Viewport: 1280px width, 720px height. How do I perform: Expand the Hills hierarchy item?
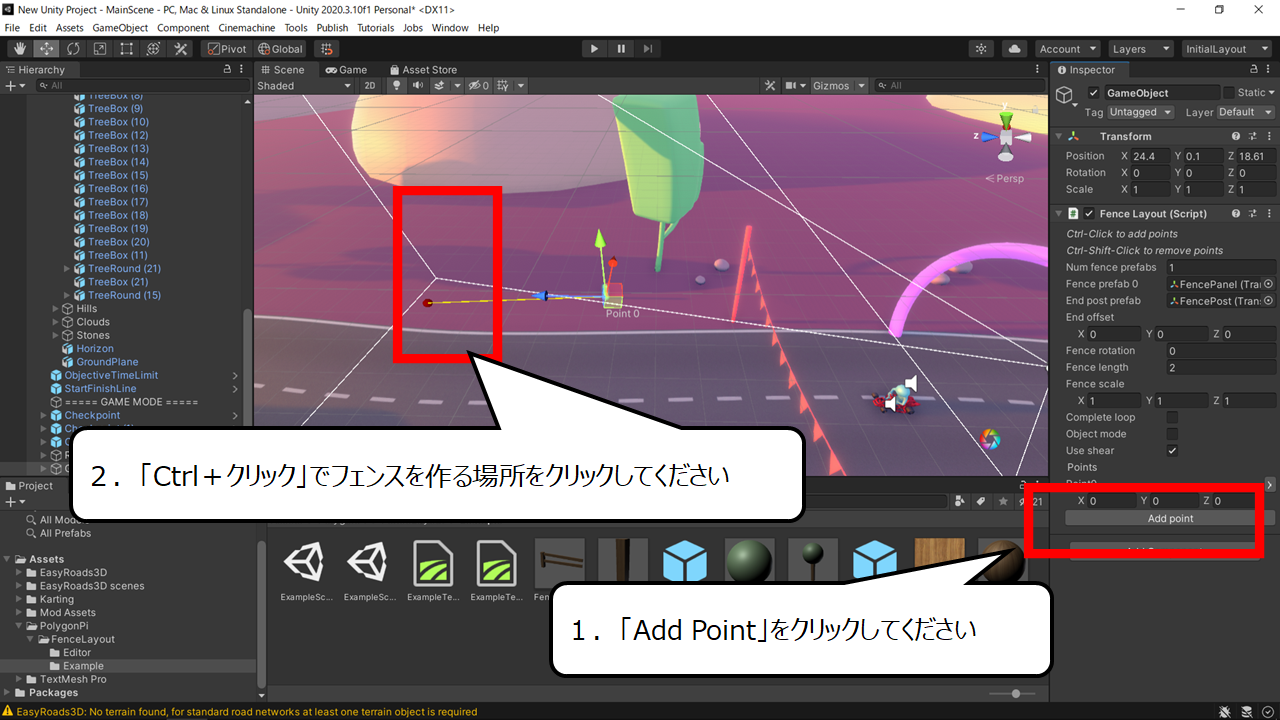[x=55, y=309]
